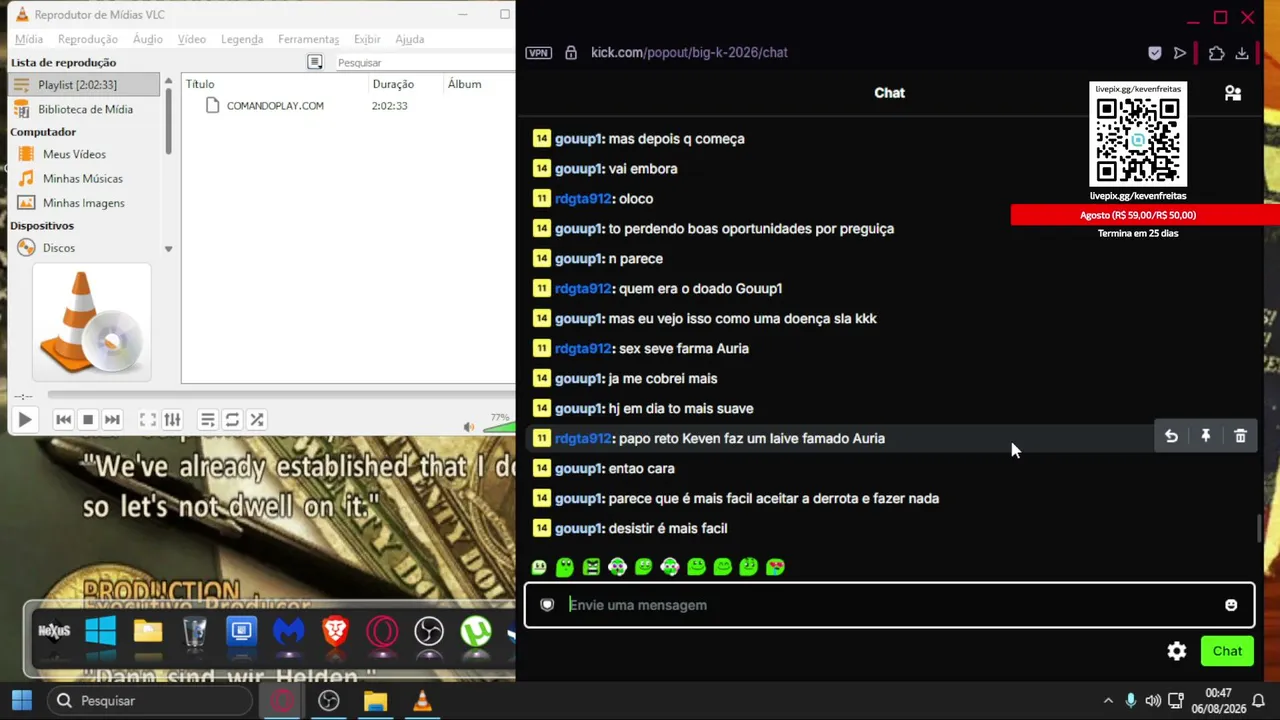Viewport: 1280px width, 720px height.
Task: Open the Ferramentas menu in VLC
Action: [309, 39]
